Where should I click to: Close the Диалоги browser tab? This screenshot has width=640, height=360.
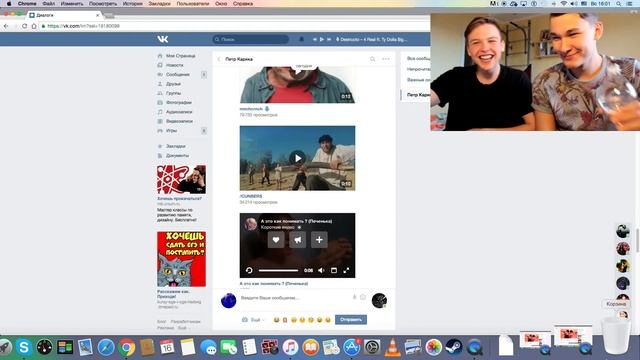coord(98,15)
